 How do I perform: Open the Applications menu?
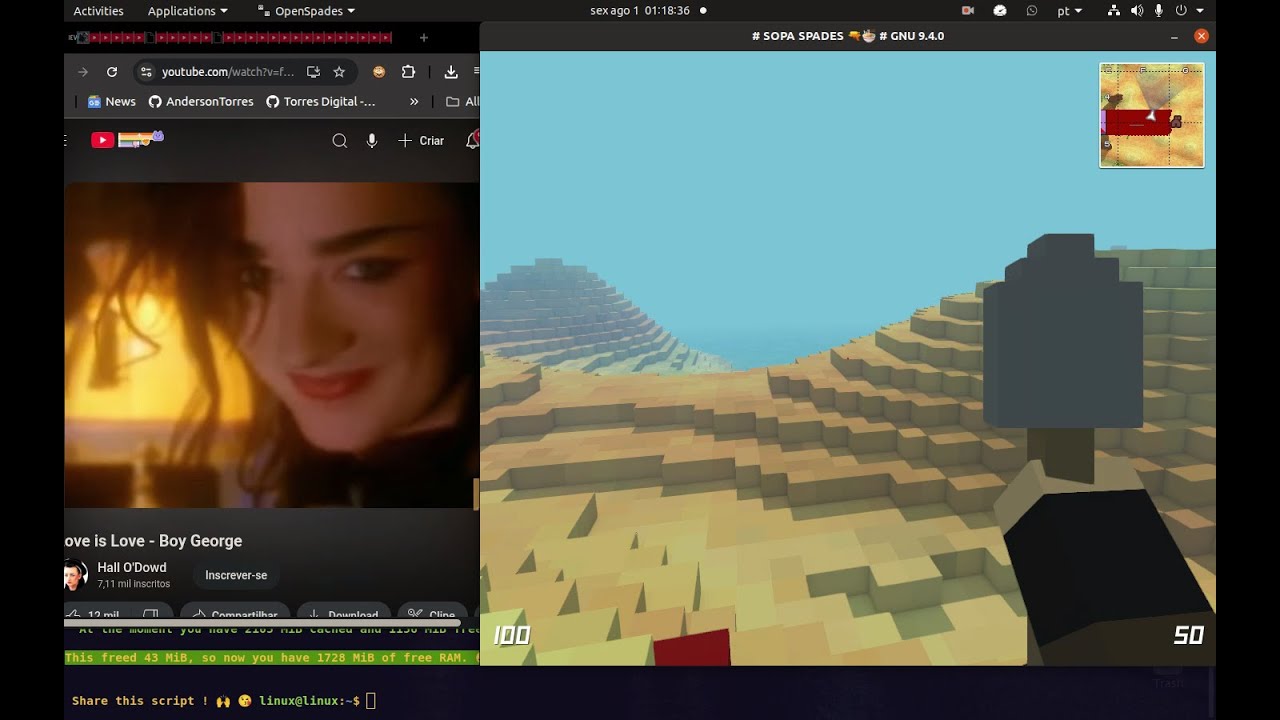[187, 11]
